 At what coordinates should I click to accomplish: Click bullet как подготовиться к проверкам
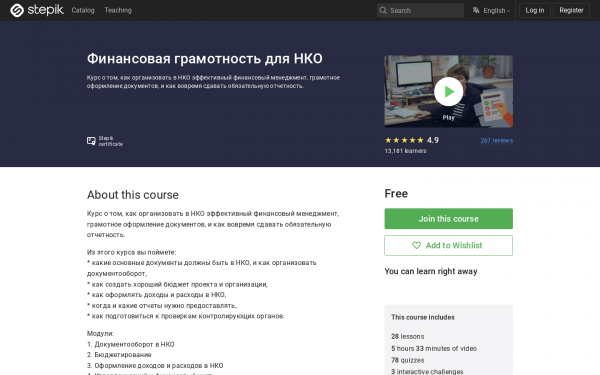coord(186,316)
